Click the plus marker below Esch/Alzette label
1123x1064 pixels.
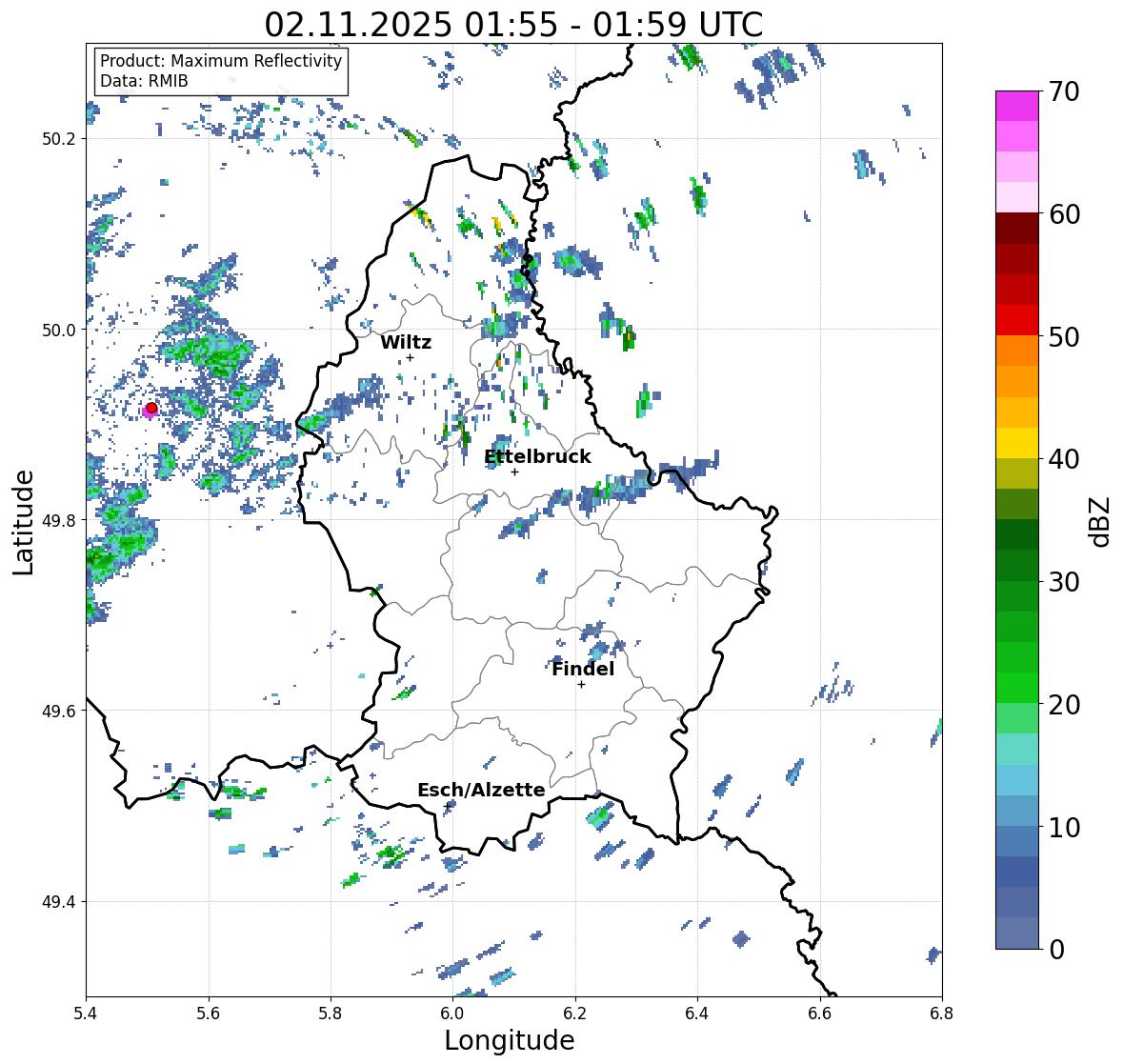448,806
